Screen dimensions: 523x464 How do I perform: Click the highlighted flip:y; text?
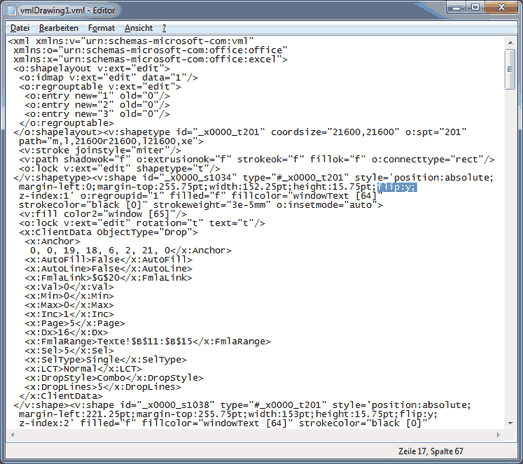click(x=397, y=187)
